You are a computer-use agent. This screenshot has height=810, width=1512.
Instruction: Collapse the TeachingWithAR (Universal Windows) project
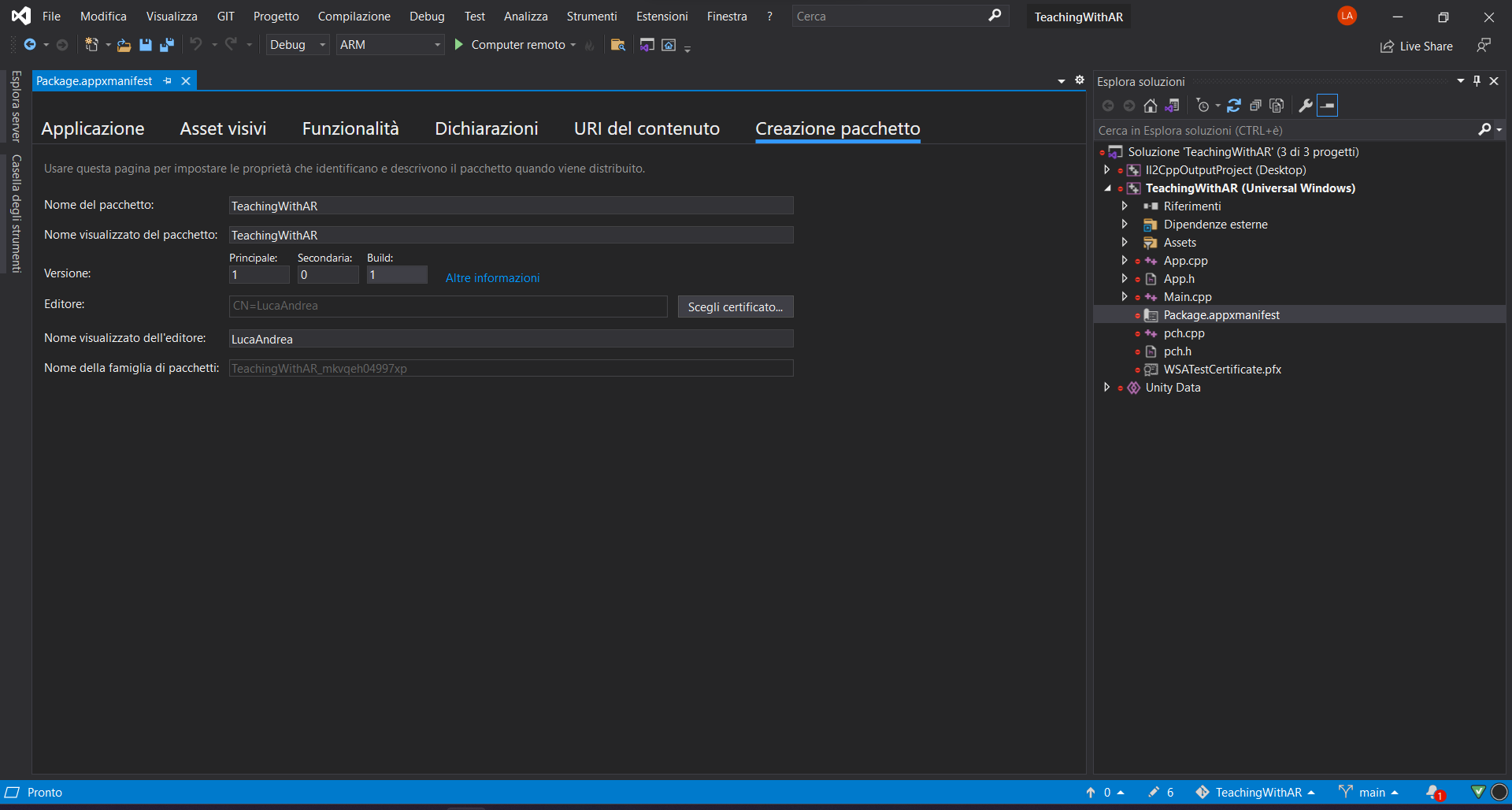point(1107,188)
